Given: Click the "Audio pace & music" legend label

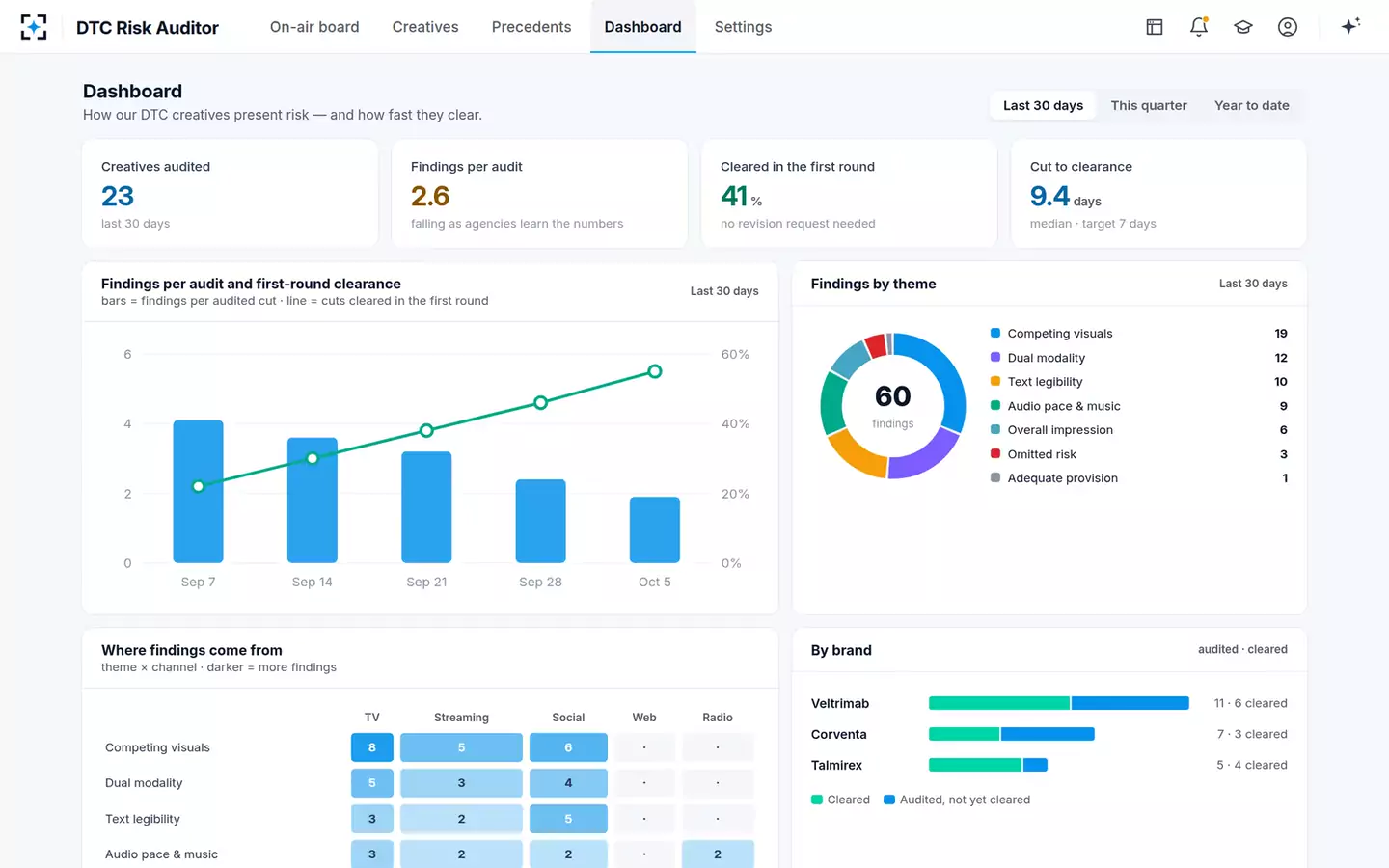Looking at the screenshot, I should point(1064,406).
